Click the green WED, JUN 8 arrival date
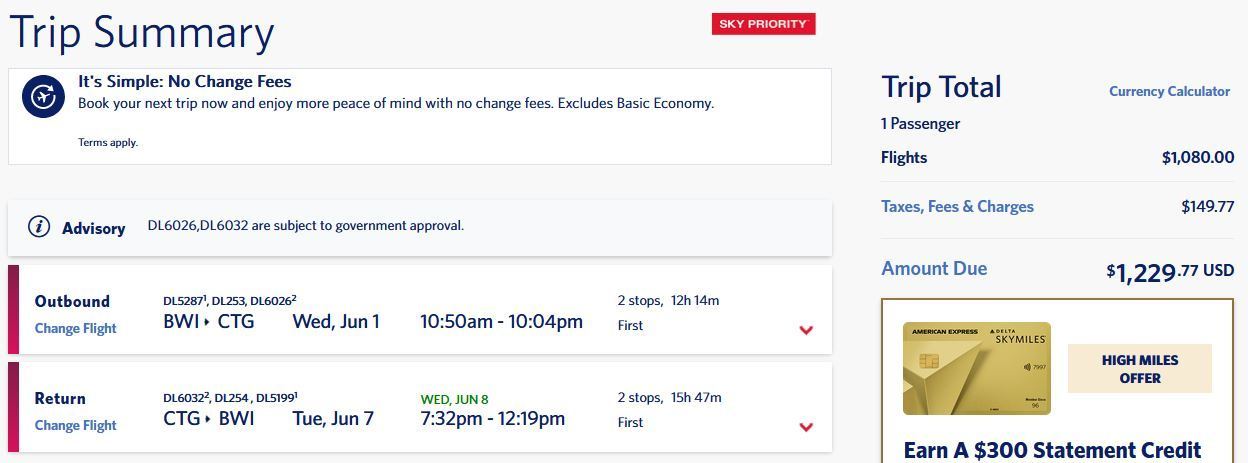This screenshot has width=1248, height=463. pyautogui.click(x=454, y=399)
